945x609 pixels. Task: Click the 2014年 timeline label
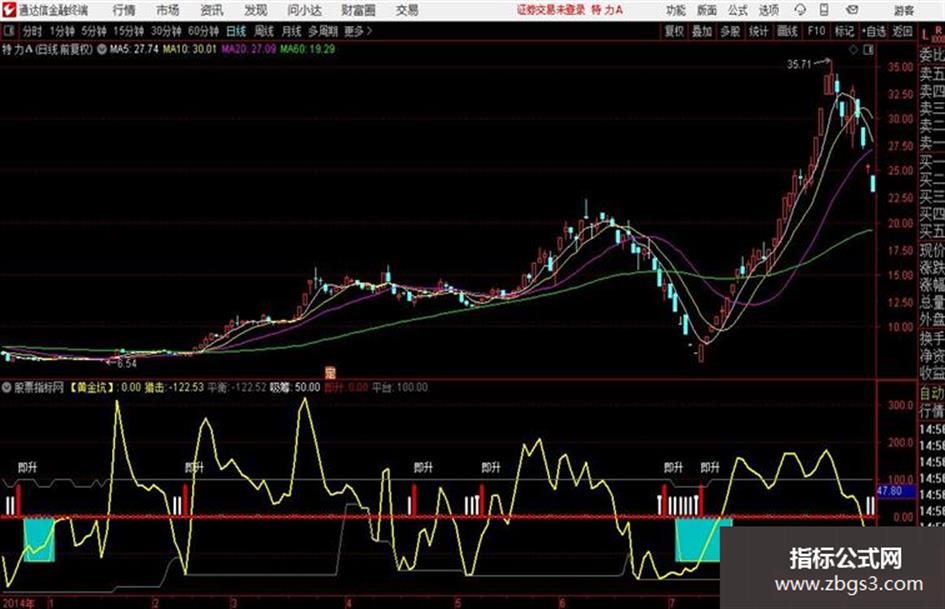18,603
